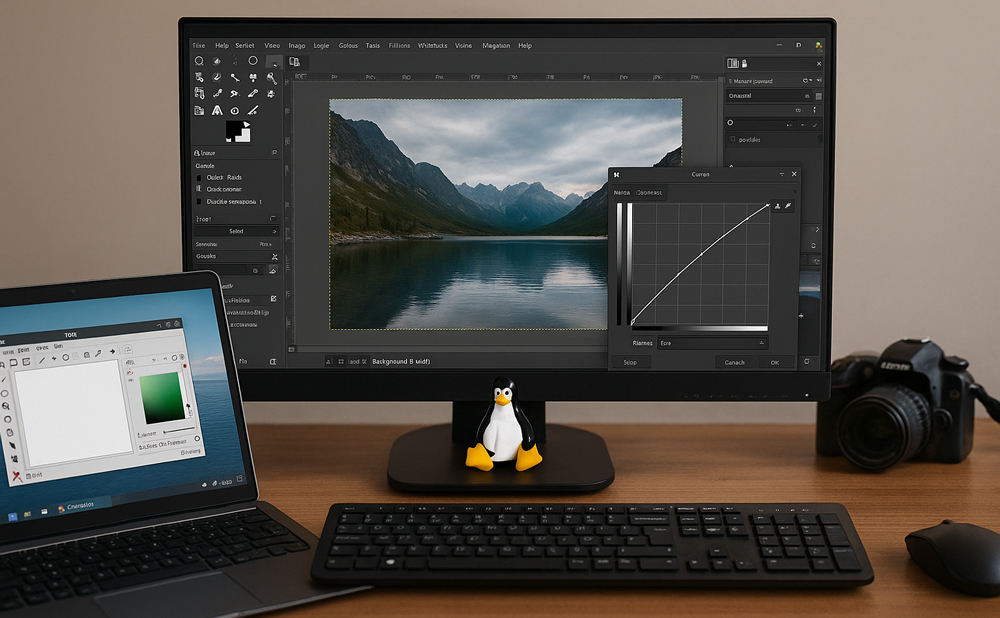The width and height of the screenshot is (1000, 618).
Task: Open the 'Megation' menu
Action: pos(496,46)
